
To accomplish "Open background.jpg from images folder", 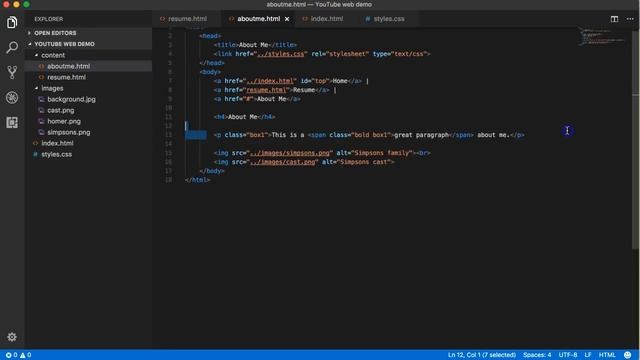I will 71,99.
